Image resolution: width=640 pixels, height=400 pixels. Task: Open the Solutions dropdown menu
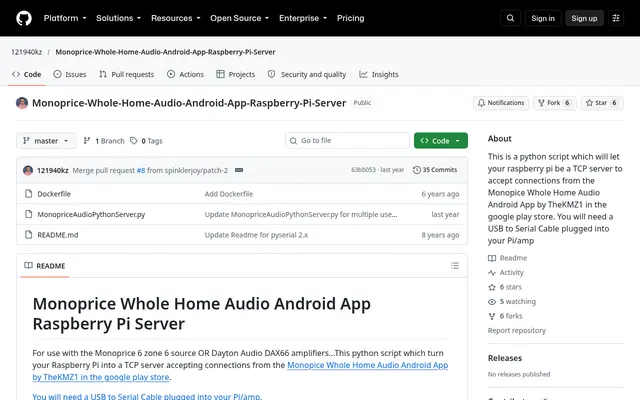[118, 18]
